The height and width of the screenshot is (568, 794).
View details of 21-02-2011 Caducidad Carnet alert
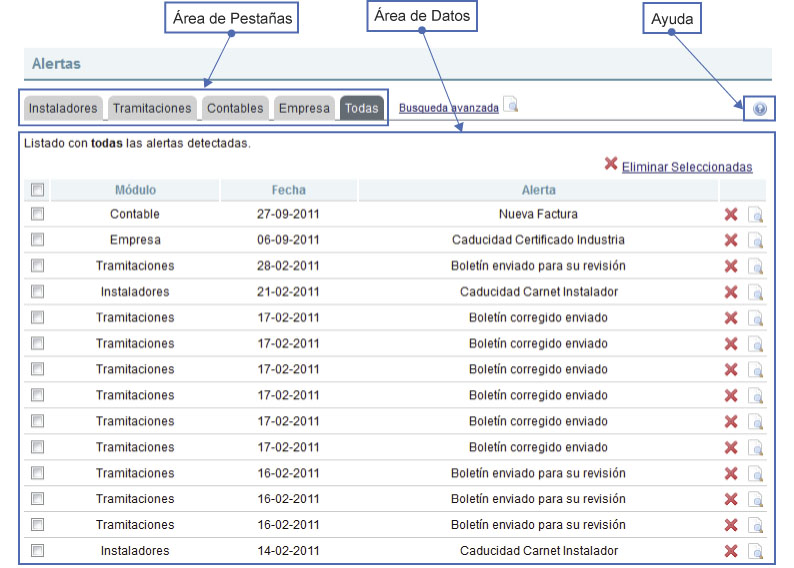pyautogui.click(x=756, y=292)
